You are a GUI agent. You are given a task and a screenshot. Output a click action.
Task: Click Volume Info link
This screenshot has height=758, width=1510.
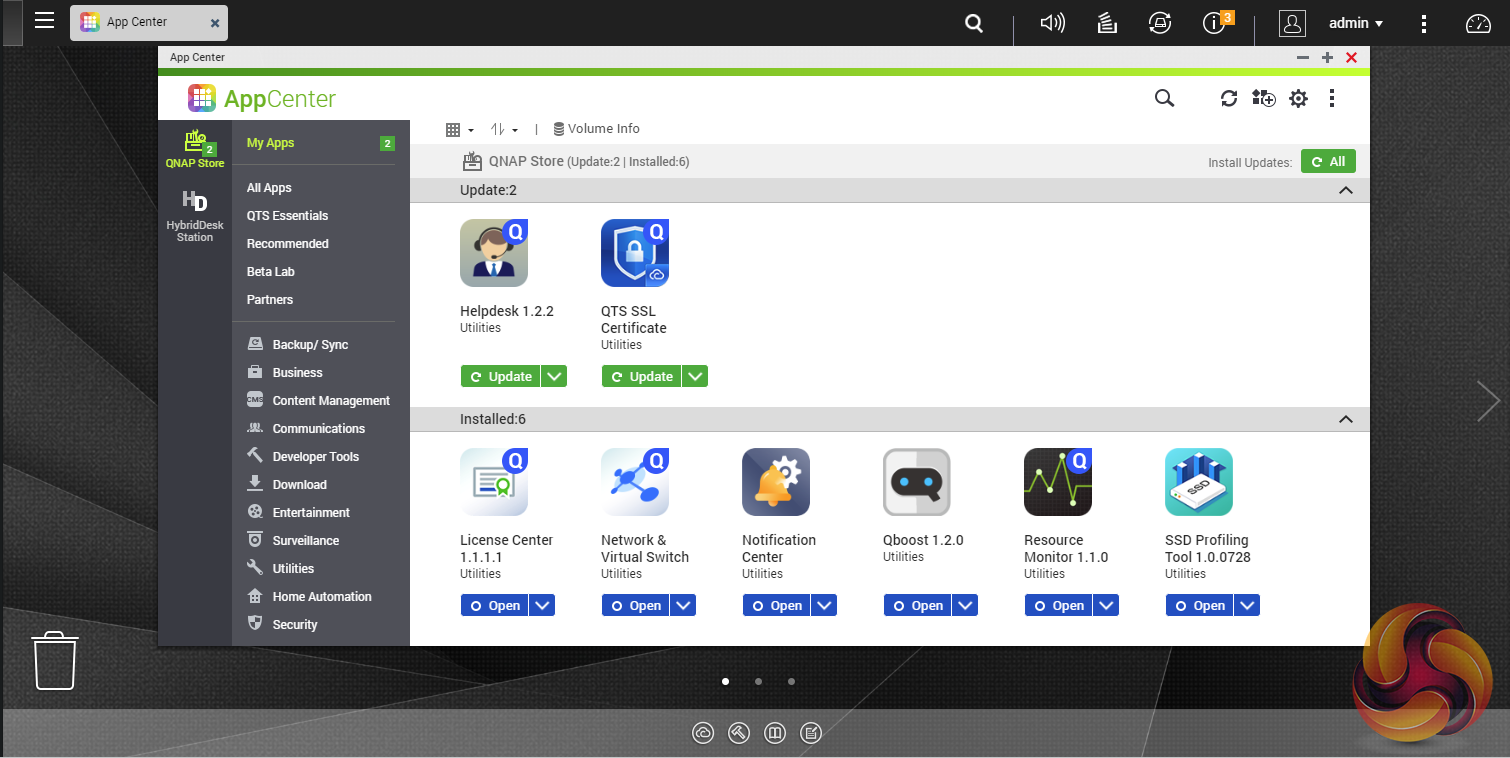596,129
